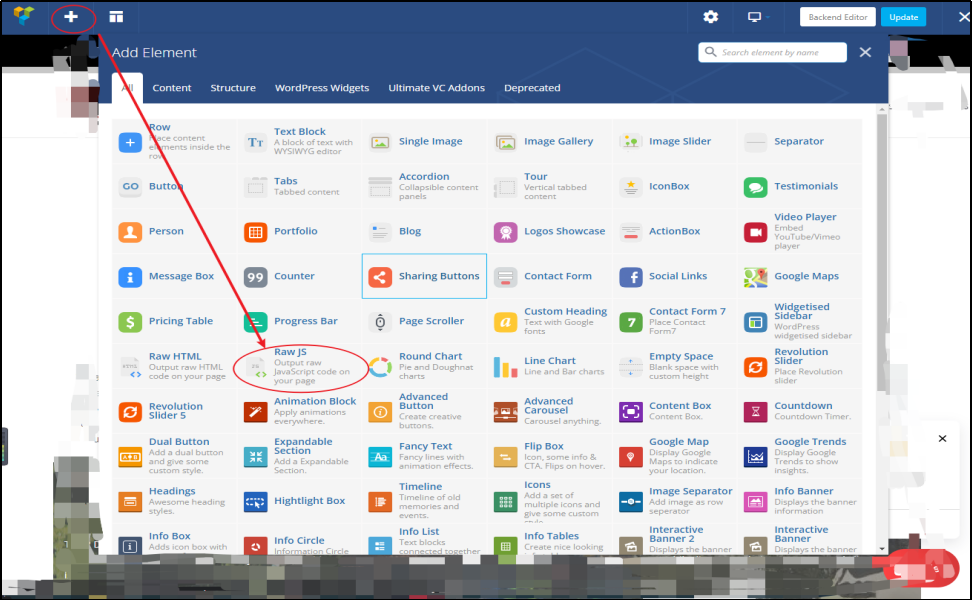Choose the Google Maps icon
The width and height of the screenshot is (972, 600).
[x=756, y=277]
